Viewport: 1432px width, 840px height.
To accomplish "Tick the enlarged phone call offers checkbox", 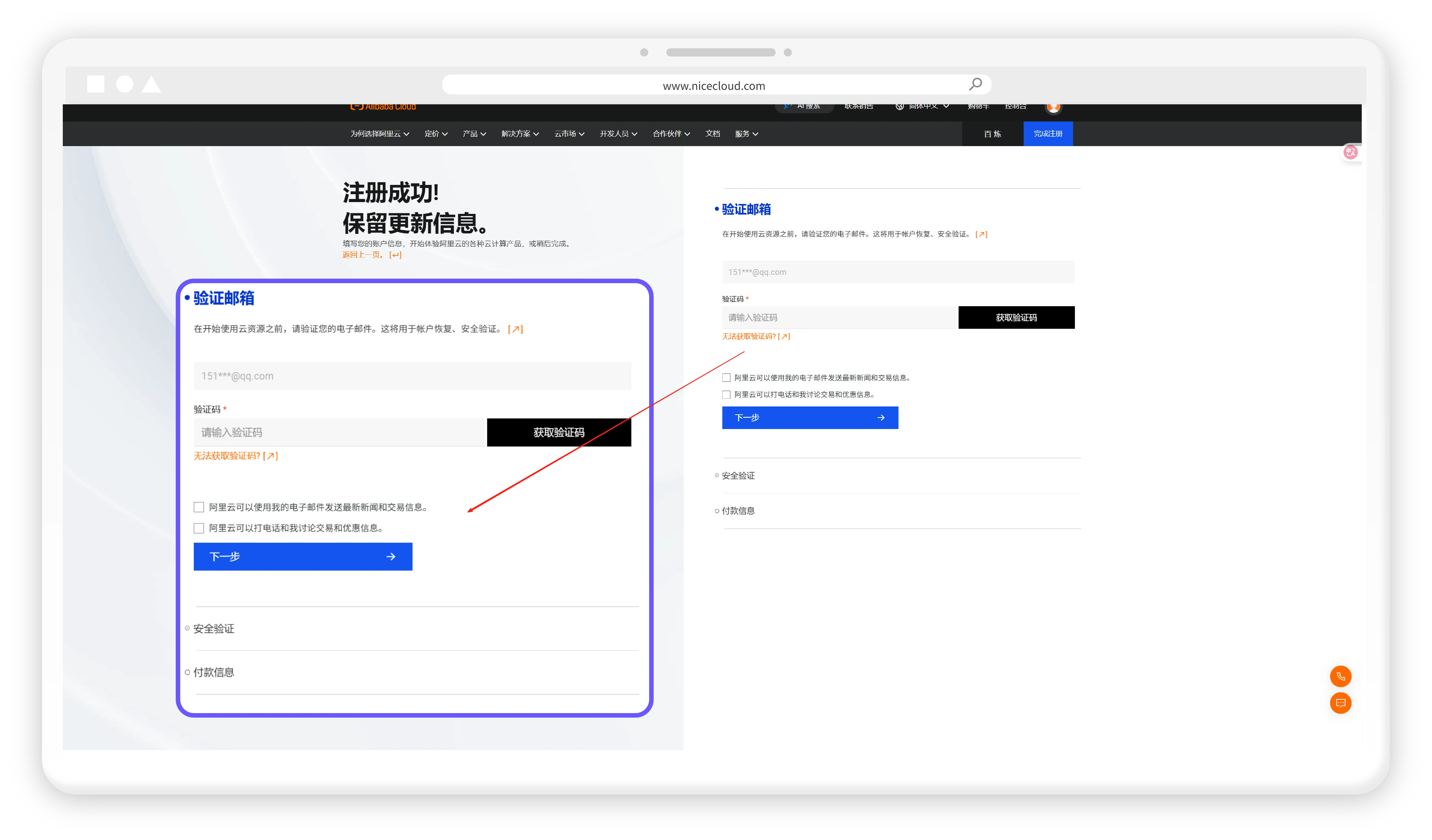I will (199, 528).
